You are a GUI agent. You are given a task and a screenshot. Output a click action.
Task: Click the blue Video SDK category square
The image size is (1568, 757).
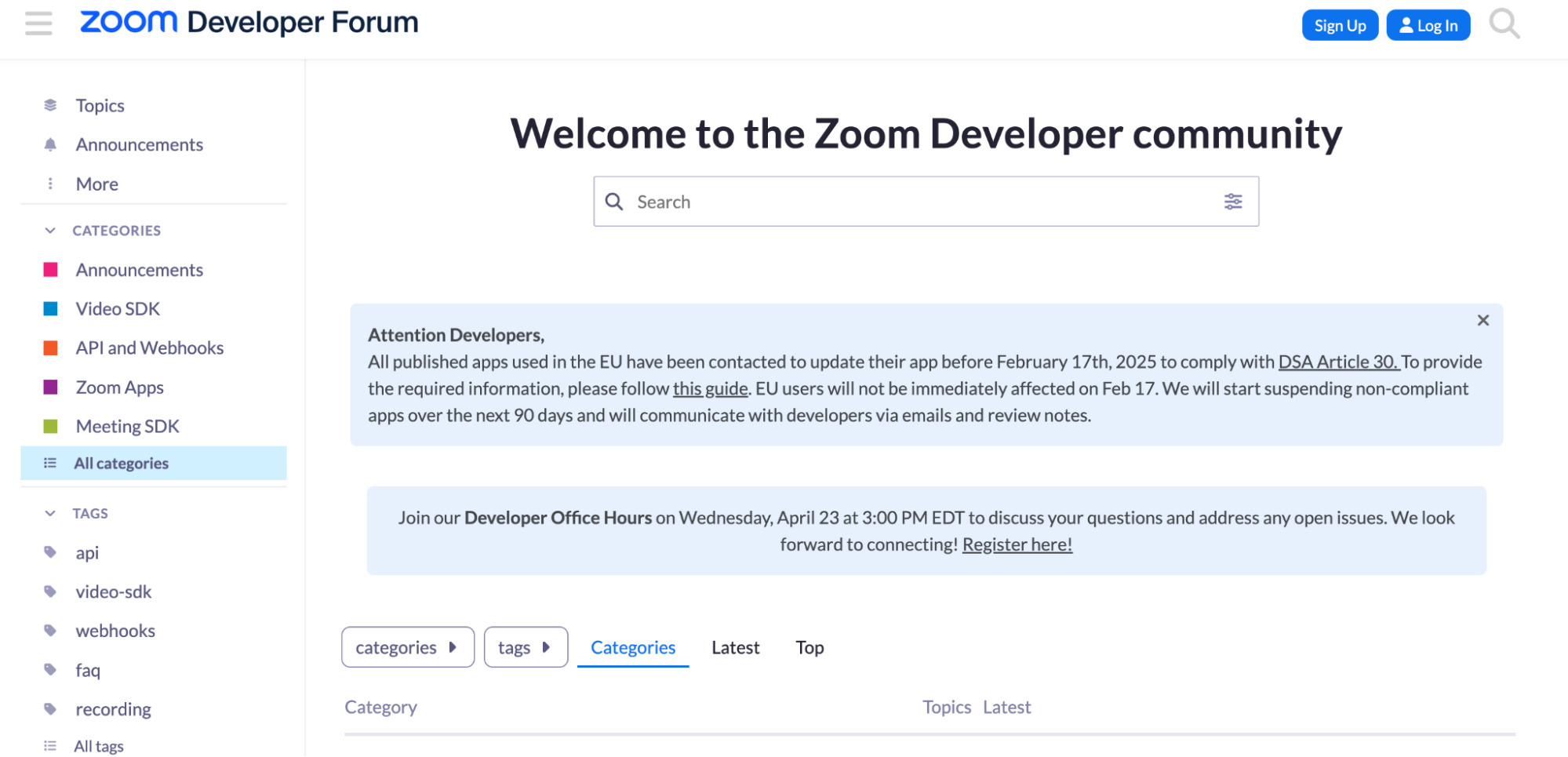point(50,308)
